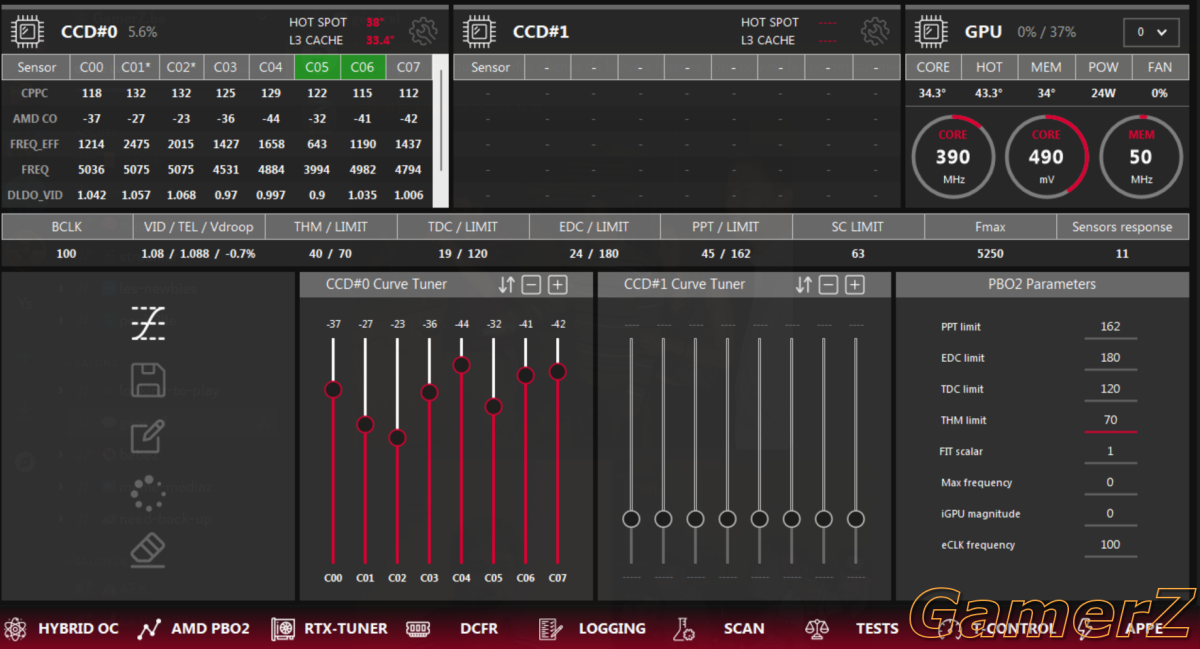The height and width of the screenshot is (649, 1200).
Task: Click the GPU CORE temperature header
Action: 933,67
